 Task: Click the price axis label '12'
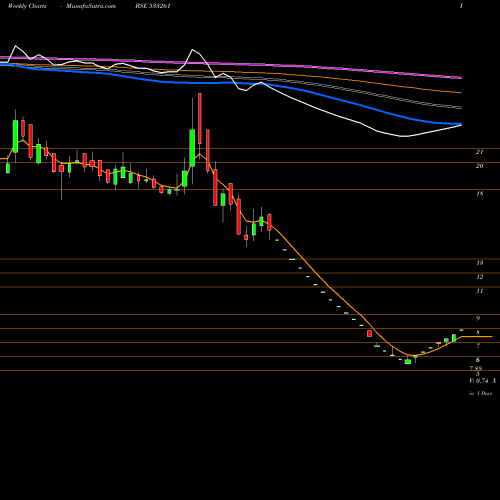coord(479,277)
